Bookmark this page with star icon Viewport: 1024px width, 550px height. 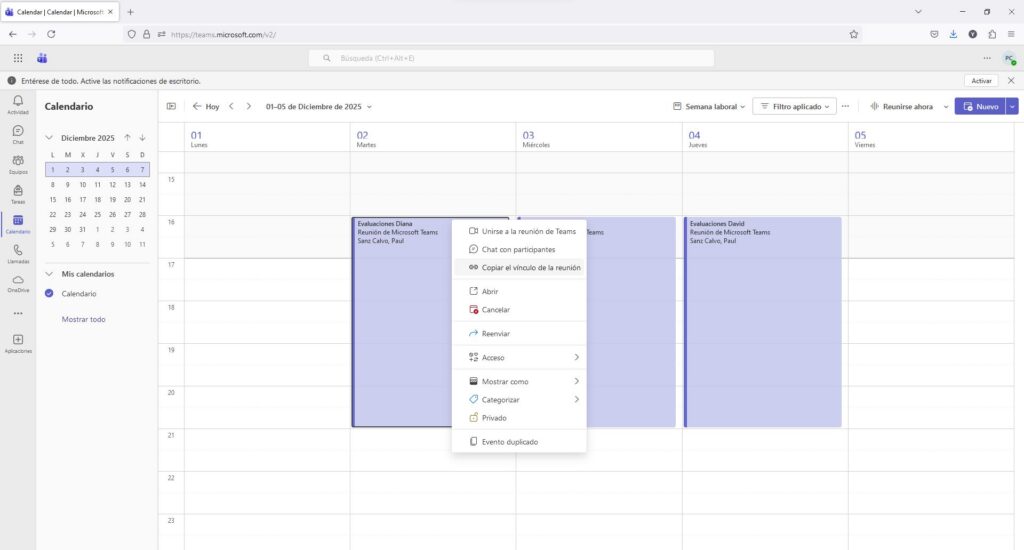(854, 35)
